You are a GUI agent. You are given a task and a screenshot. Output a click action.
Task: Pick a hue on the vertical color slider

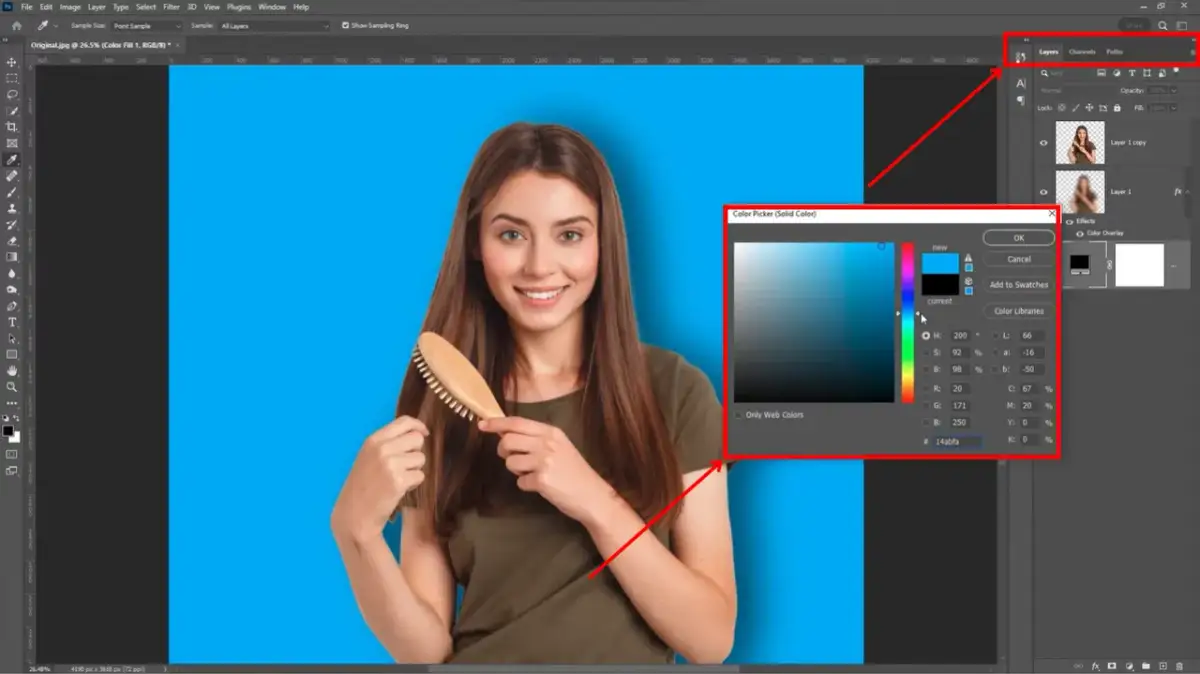[x=907, y=320]
